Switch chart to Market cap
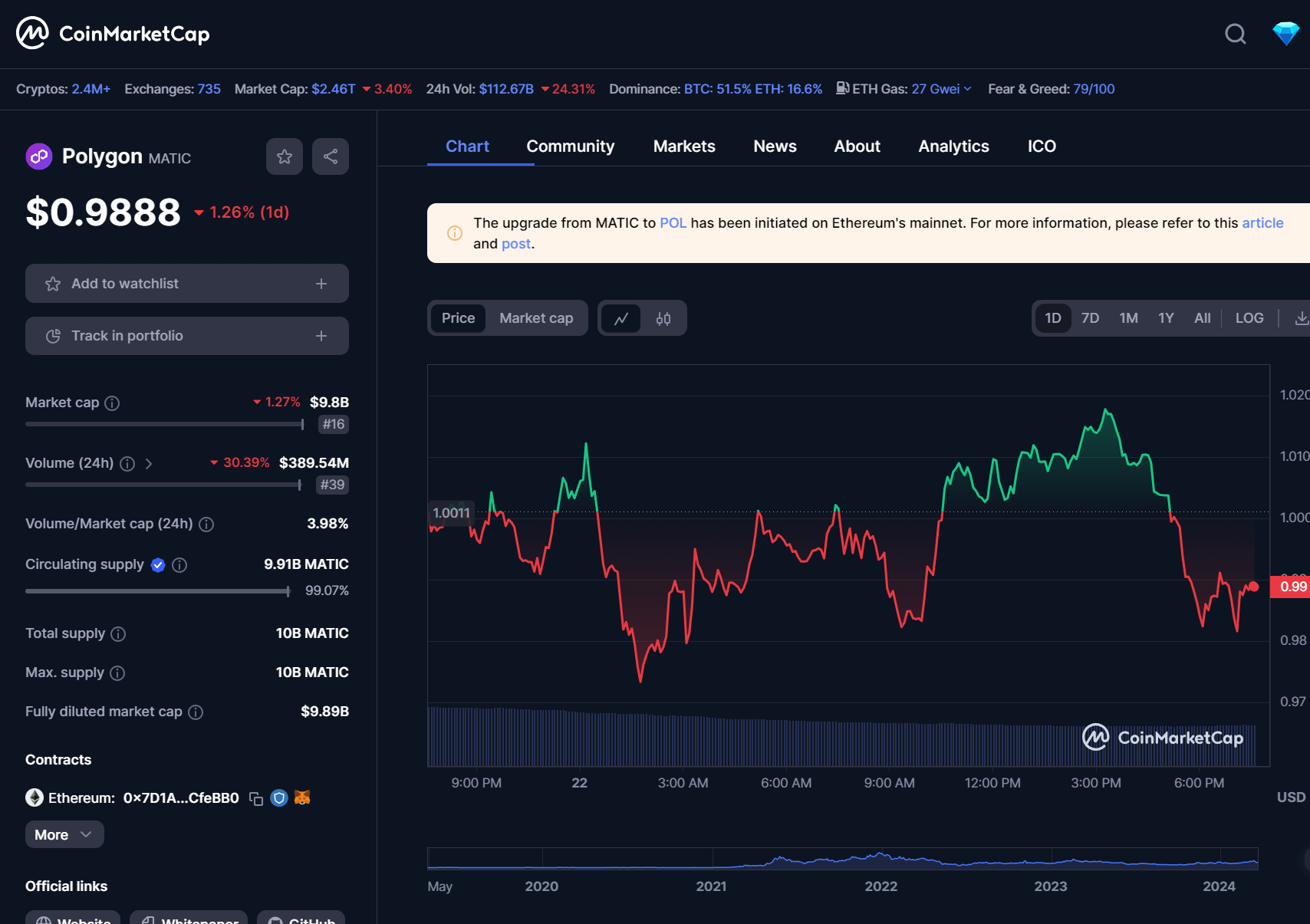 click(536, 318)
